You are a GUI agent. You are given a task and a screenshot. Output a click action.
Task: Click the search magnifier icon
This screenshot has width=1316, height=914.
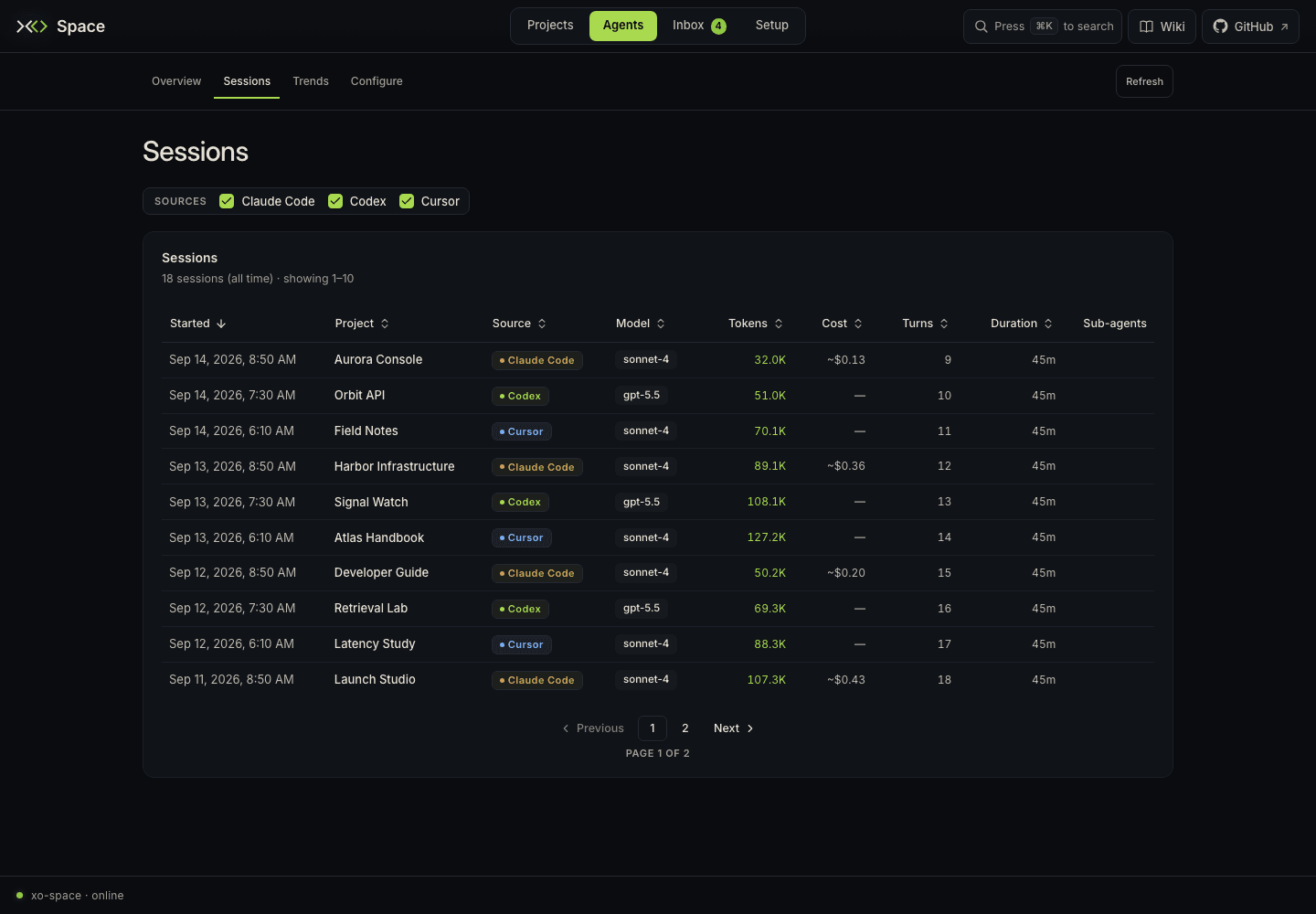(x=981, y=27)
